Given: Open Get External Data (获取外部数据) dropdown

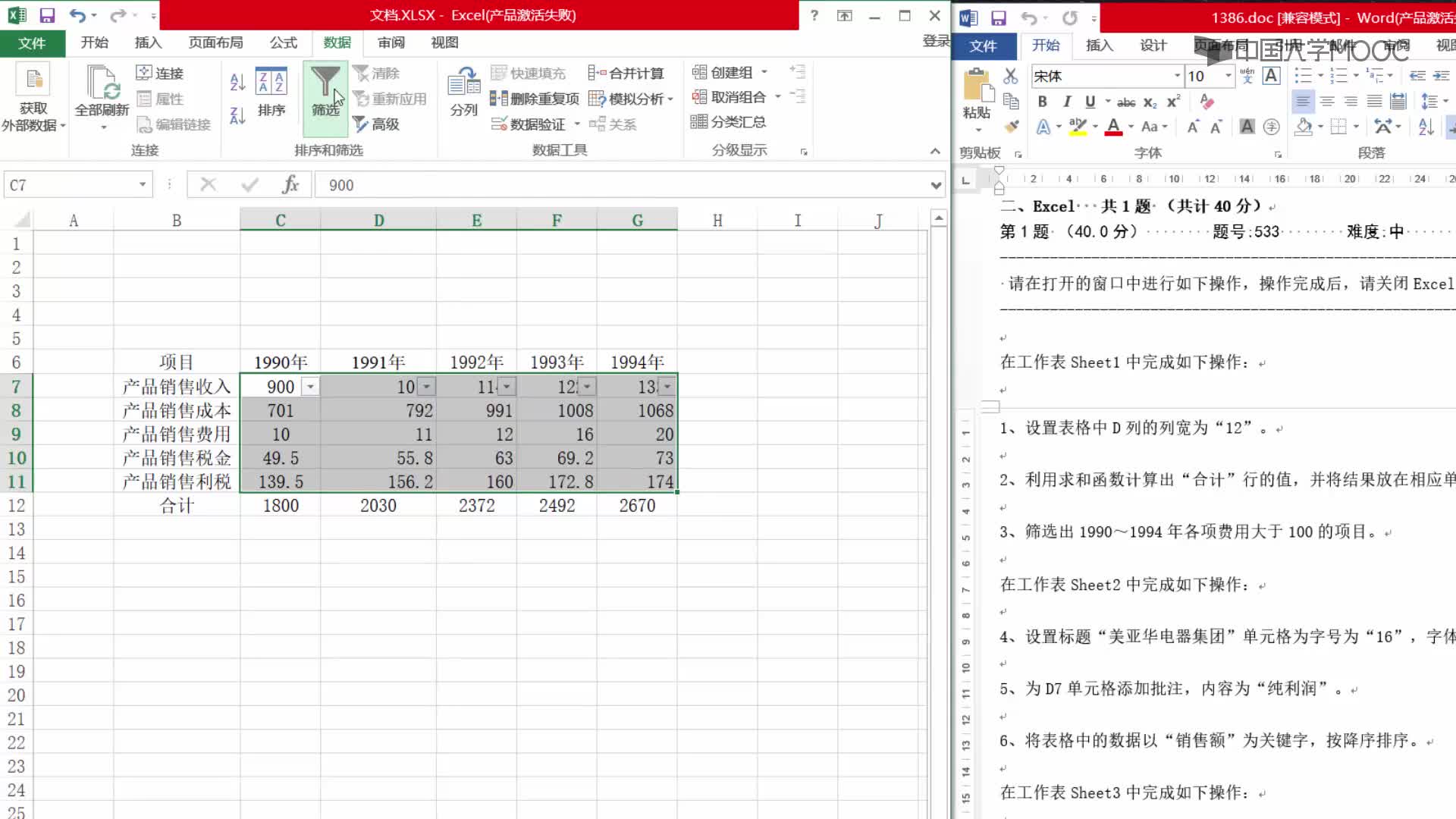Looking at the screenshot, I should click(x=33, y=99).
